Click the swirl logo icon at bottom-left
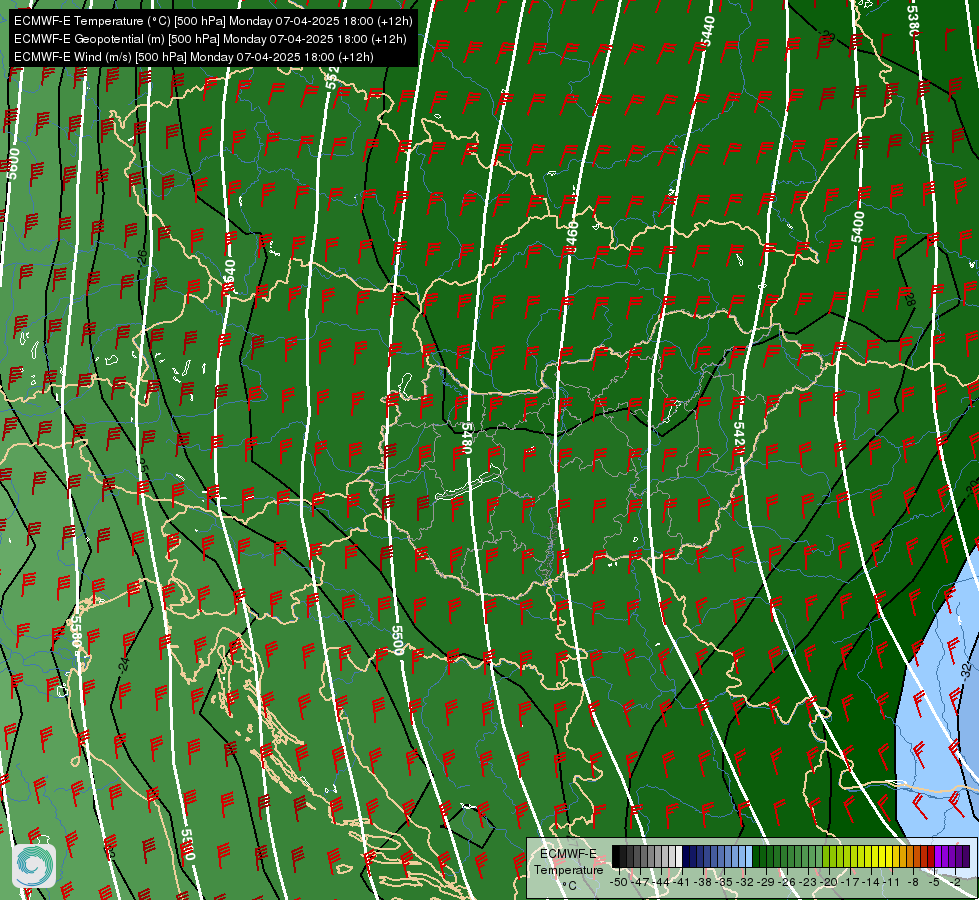The image size is (979, 900). click(34, 865)
